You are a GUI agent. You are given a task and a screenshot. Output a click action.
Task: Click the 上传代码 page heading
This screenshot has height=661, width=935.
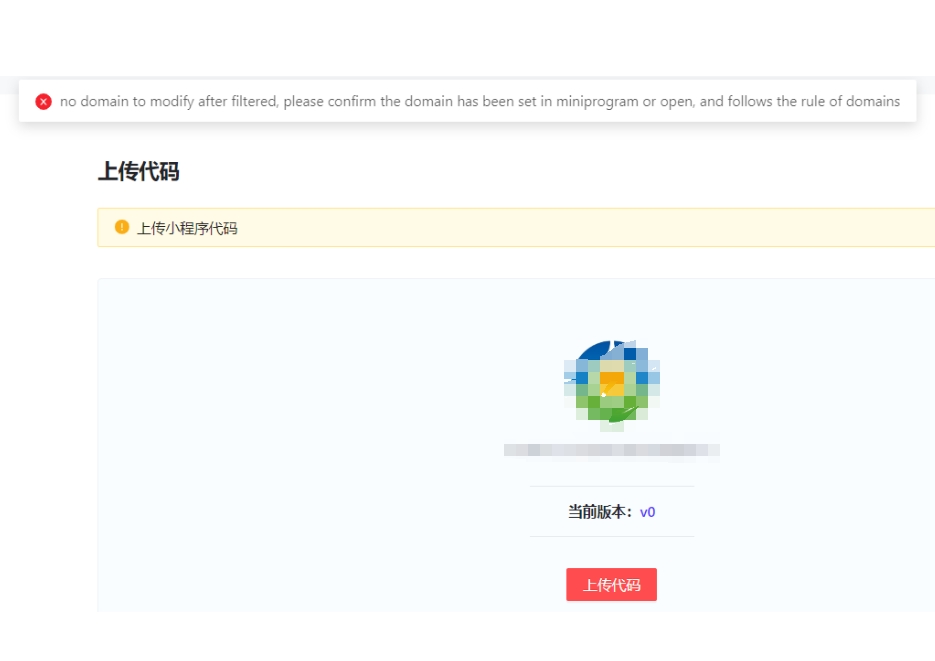point(138,172)
